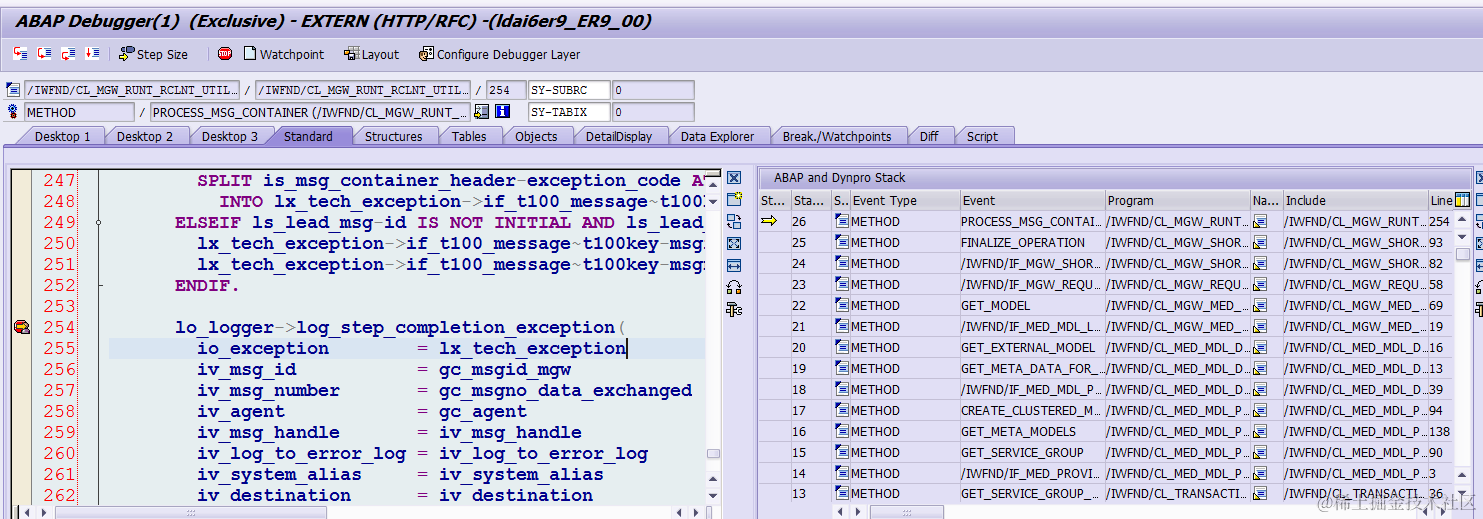Select the GET_MODEL event cell
Screen dimensions: 1483x519
1031,306
